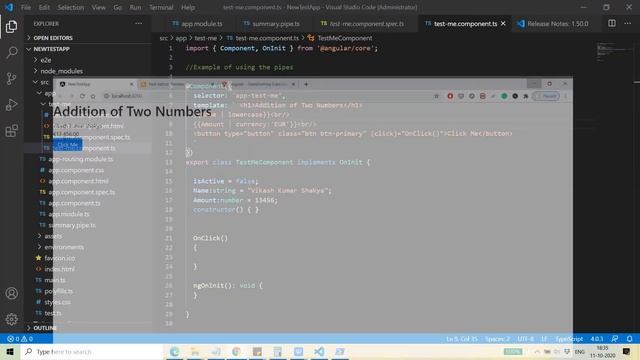Click the blue Click Me button
640x360 pixels.
point(67,144)
